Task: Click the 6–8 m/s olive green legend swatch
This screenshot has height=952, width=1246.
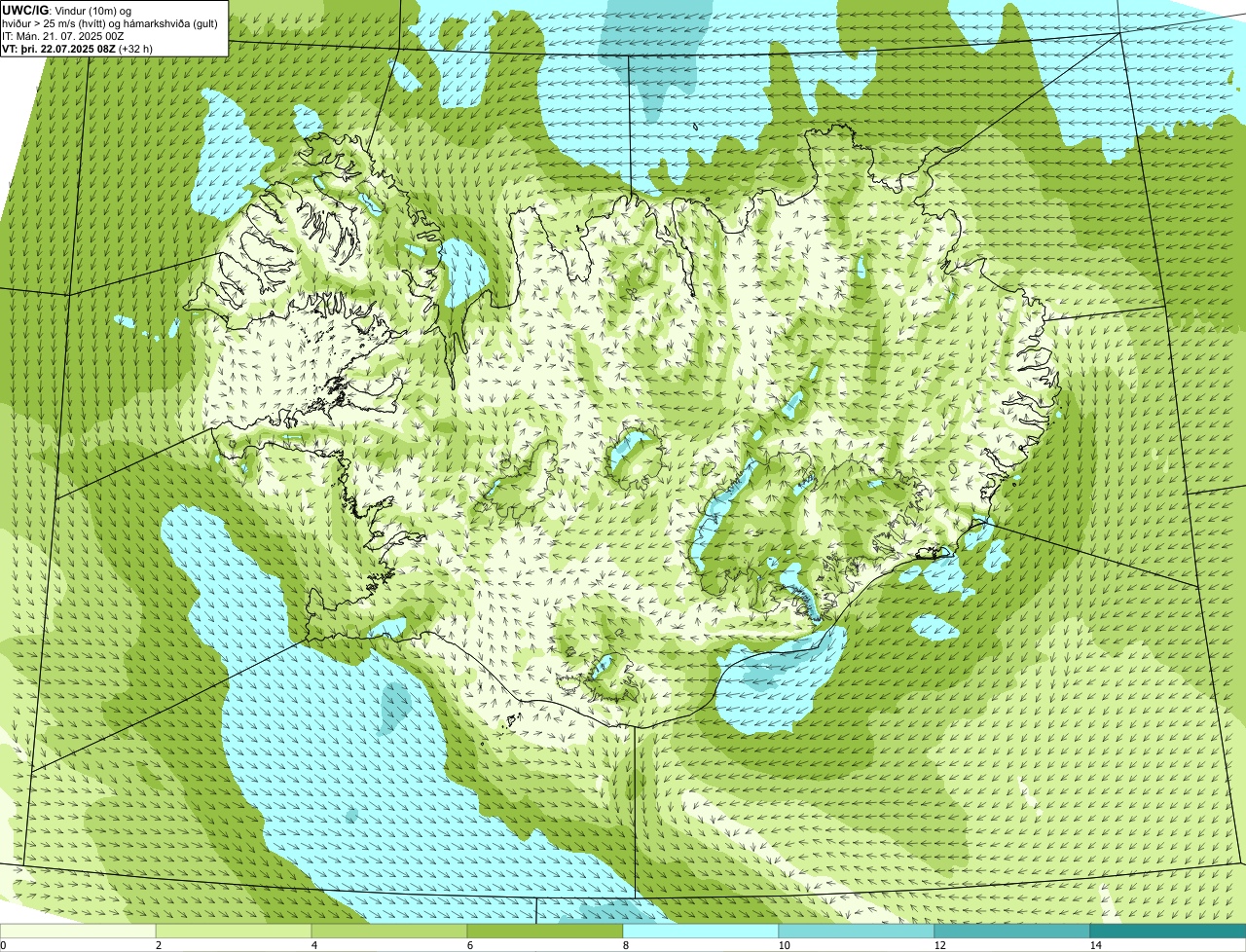Action: tap(545, 931)
